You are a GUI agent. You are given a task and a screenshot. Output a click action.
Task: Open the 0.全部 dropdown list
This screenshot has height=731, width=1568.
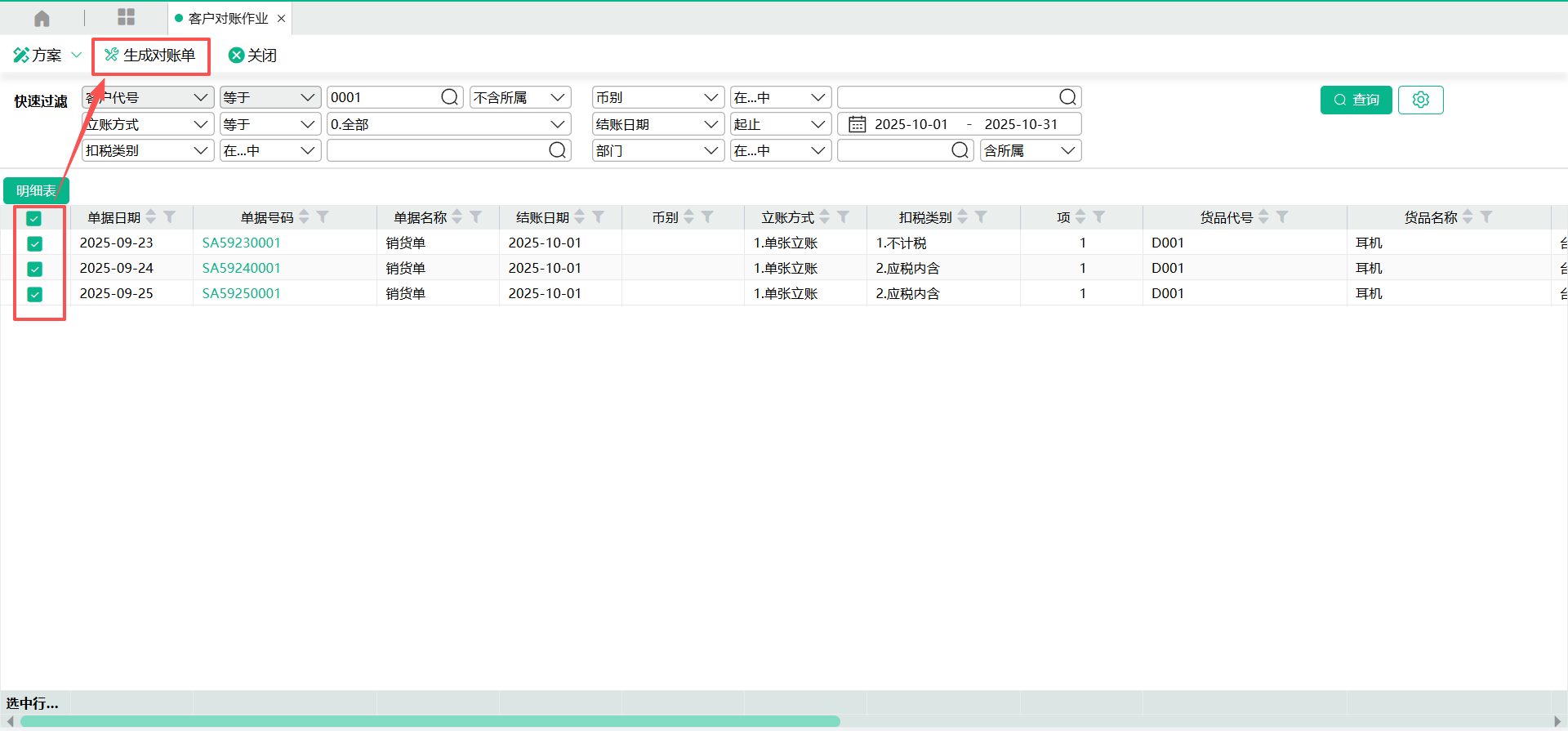[557, 124]
